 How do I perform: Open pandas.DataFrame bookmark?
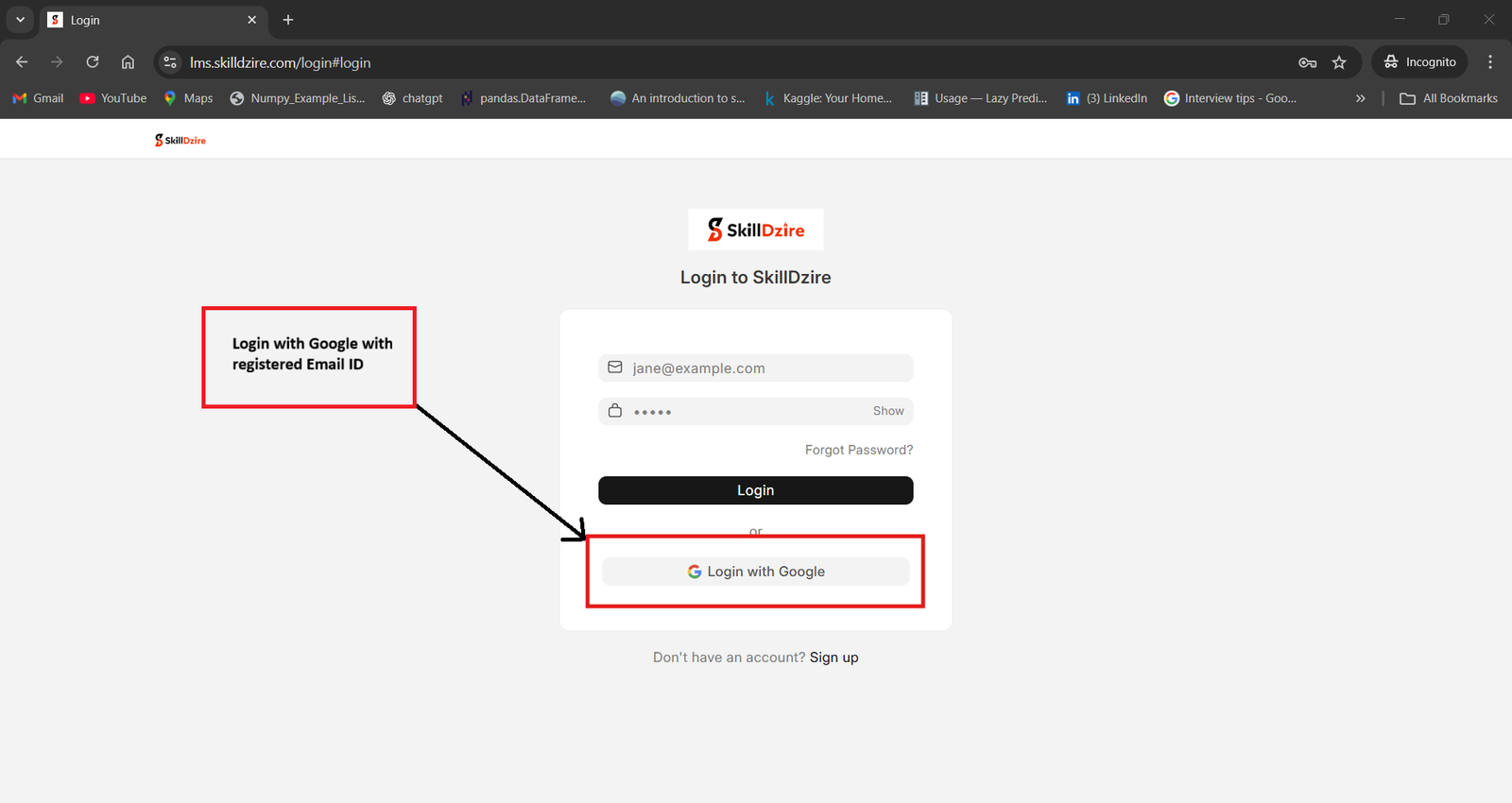[523, 98]
